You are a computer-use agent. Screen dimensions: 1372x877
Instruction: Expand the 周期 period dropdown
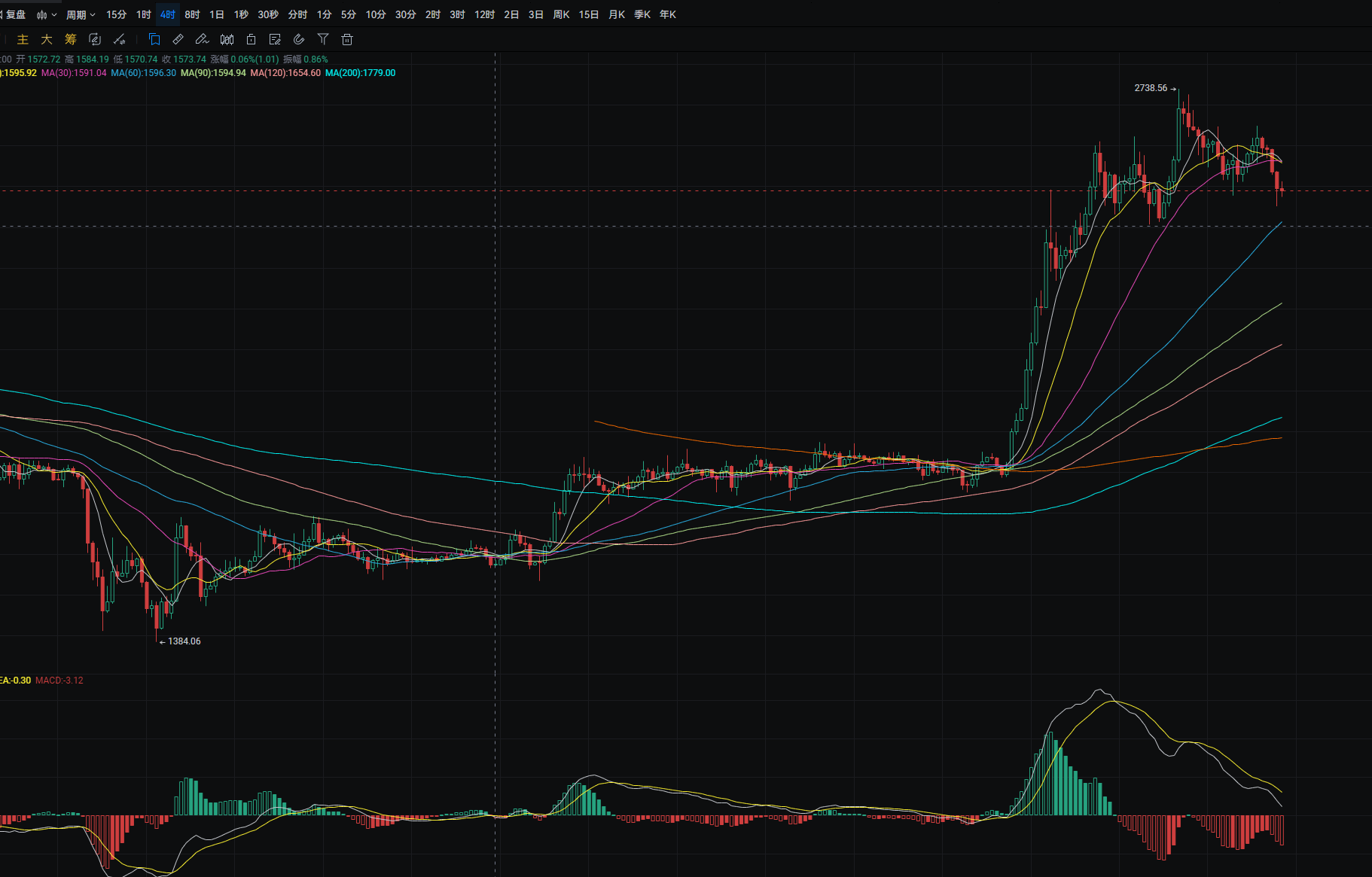(x=81, y=15)
